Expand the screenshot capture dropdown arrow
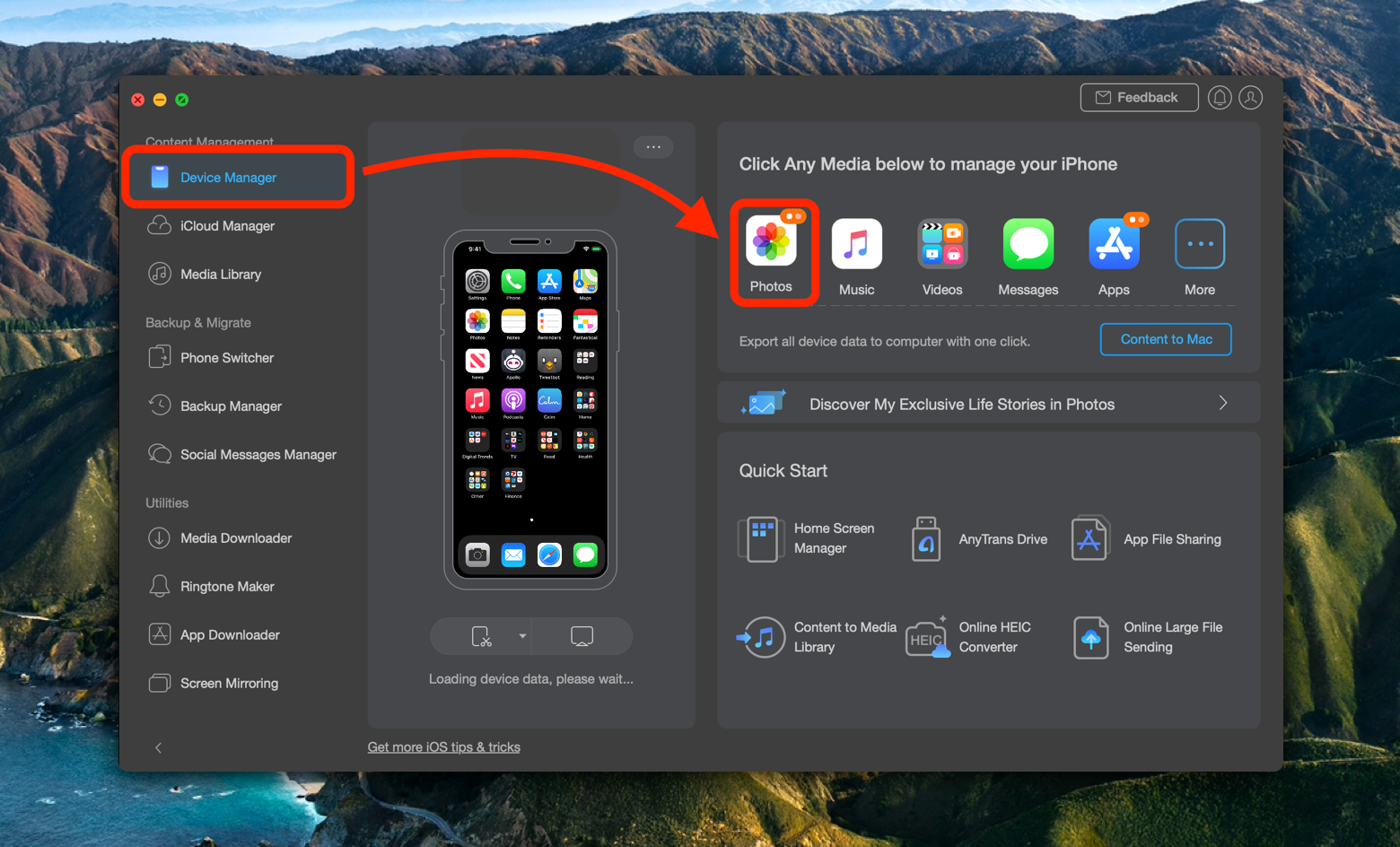1400x847 pixels. point(521,636)
